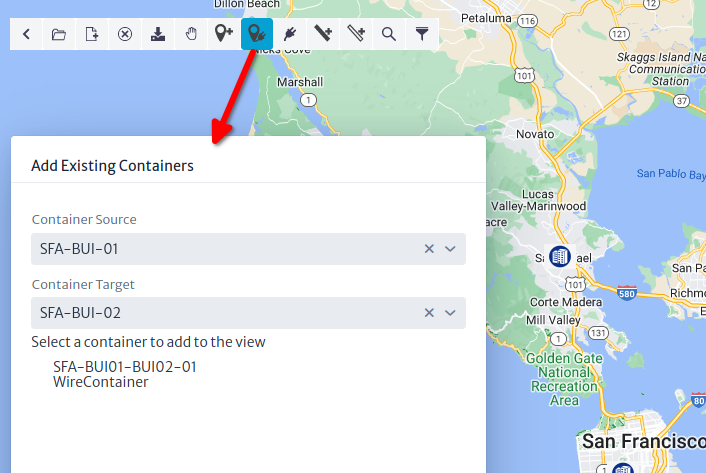Click the Mill Valley label on map
The height and width of the screenshot is (473, 706).
[553, 320]
